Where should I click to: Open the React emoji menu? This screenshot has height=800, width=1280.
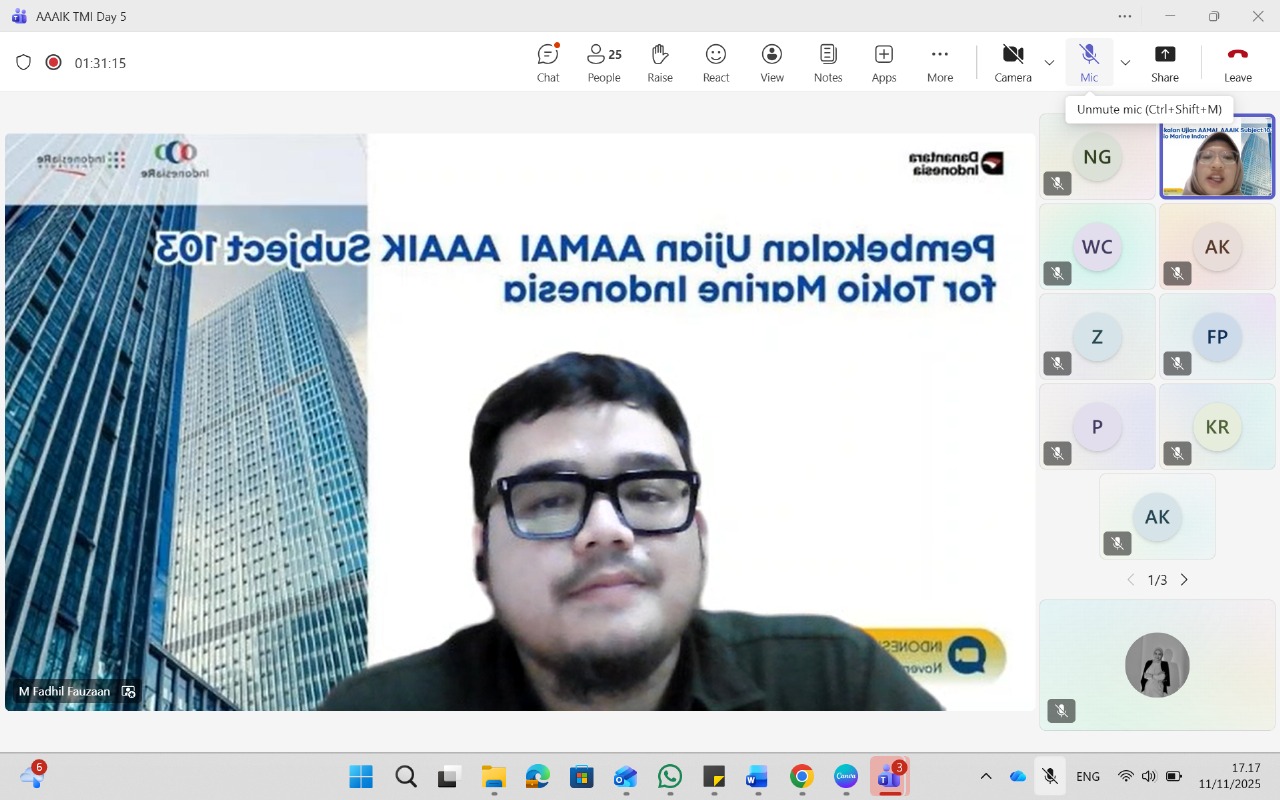[716, 62]
